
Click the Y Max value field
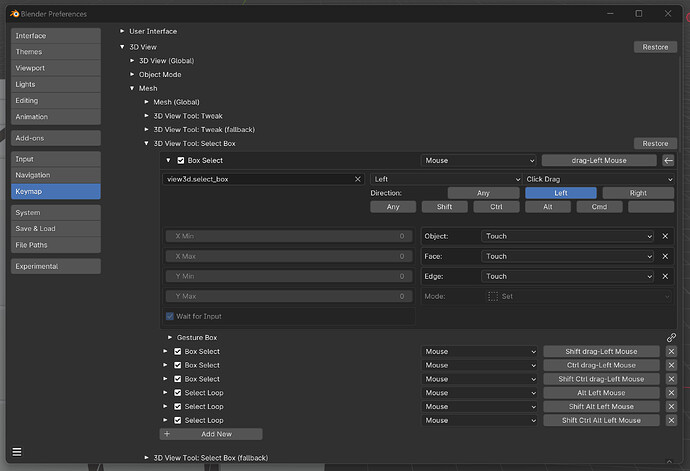coord(289,296)
